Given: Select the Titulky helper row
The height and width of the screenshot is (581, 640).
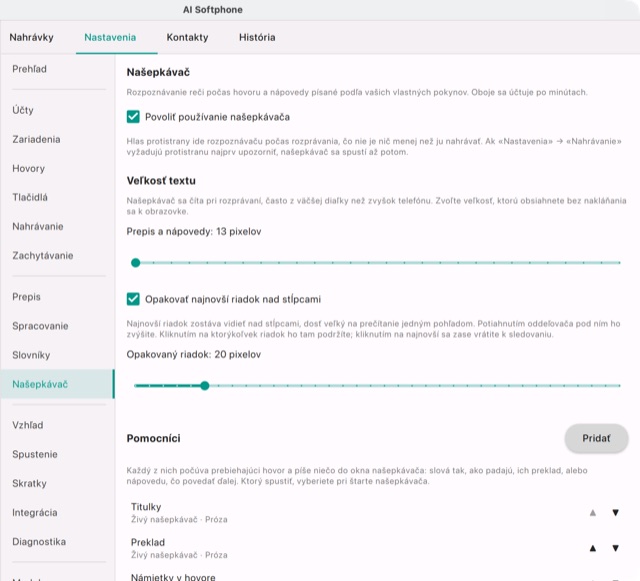Looking at the screenshot, I should click(x=377, y=513).
